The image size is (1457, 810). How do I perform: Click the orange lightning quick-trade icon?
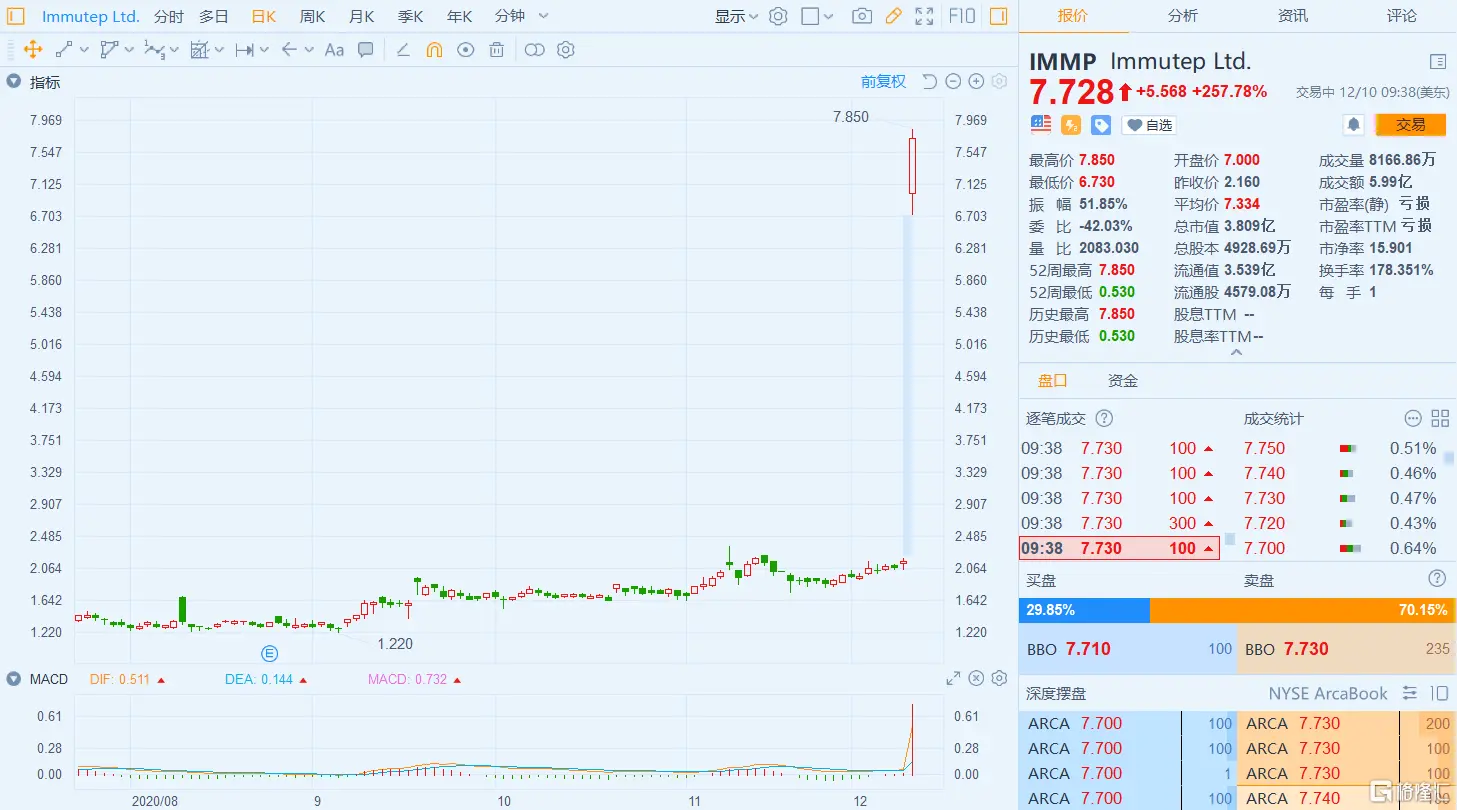coord(1071,124)
